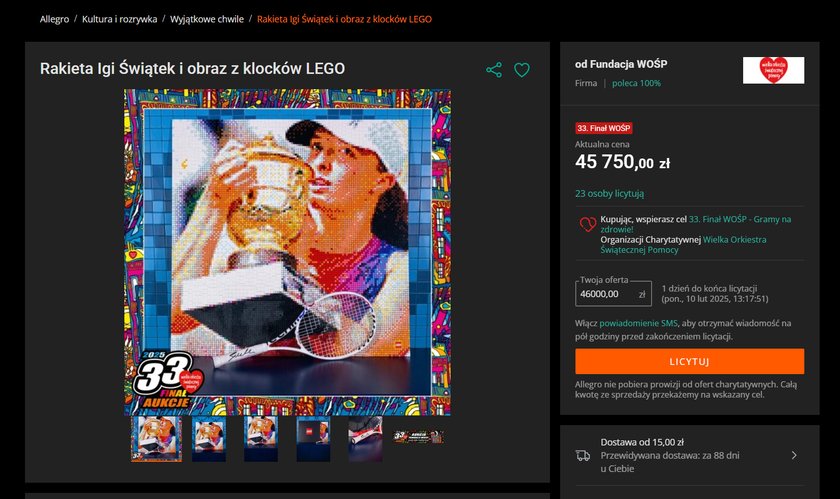Click the charity heart icon near Kupując
840x499 pixels.
(588, 224)
